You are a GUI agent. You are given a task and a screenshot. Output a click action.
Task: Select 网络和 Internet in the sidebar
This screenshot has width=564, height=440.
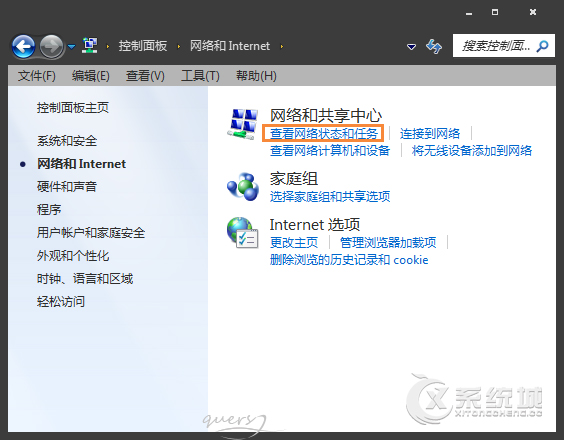point(81,164)
